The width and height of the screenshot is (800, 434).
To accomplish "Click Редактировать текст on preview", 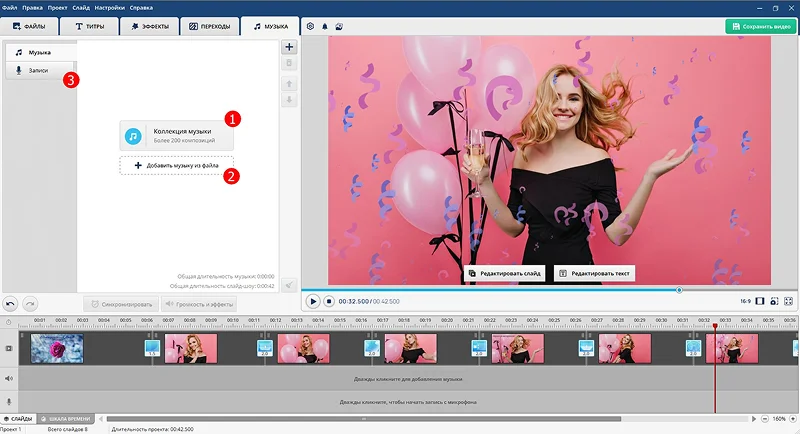I will click(594, 273).
